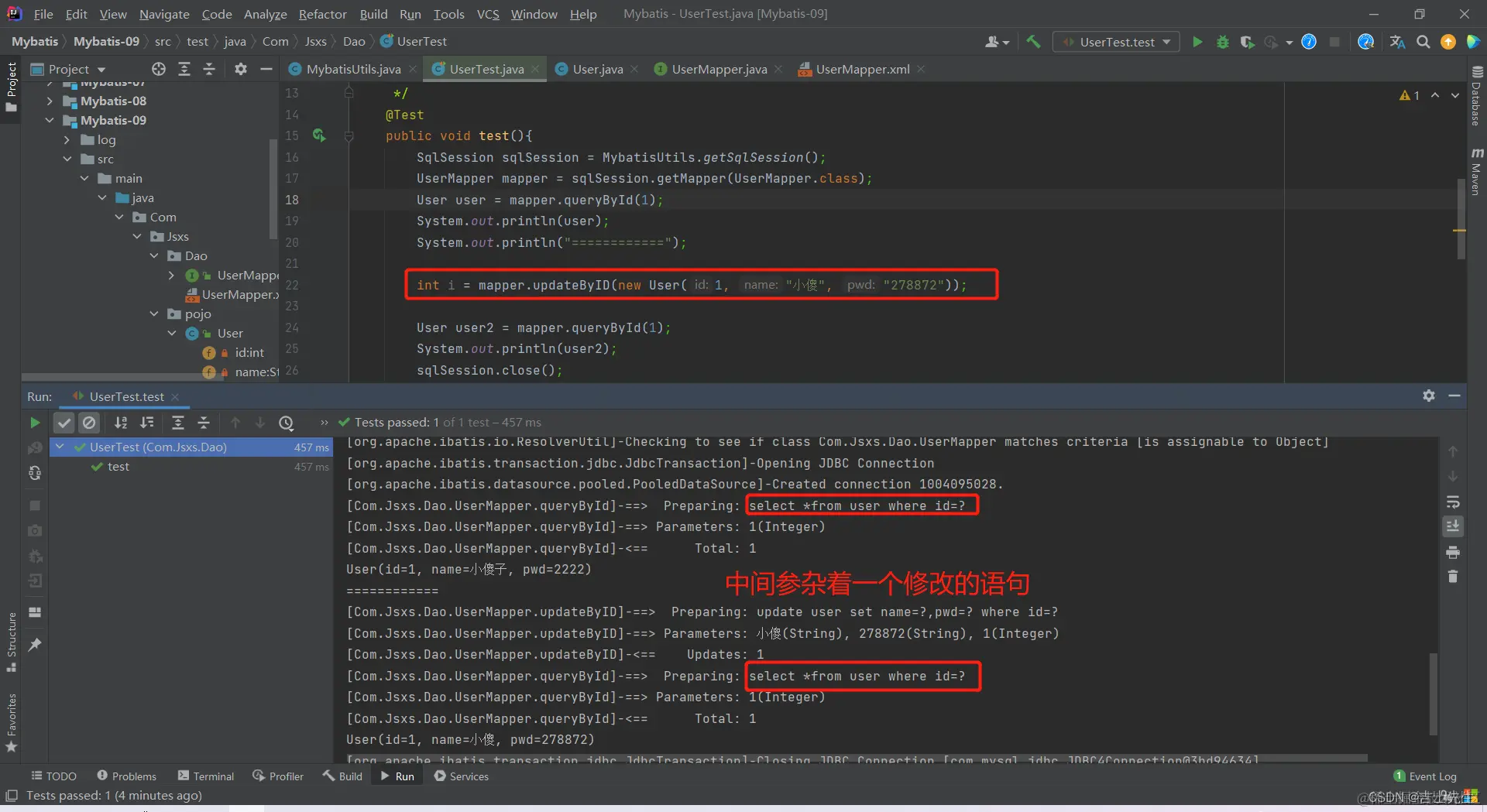This screenshot has height=812, width=1487.
Task: Close the UserTest.java editor tab
Action: tap(535, 69)
